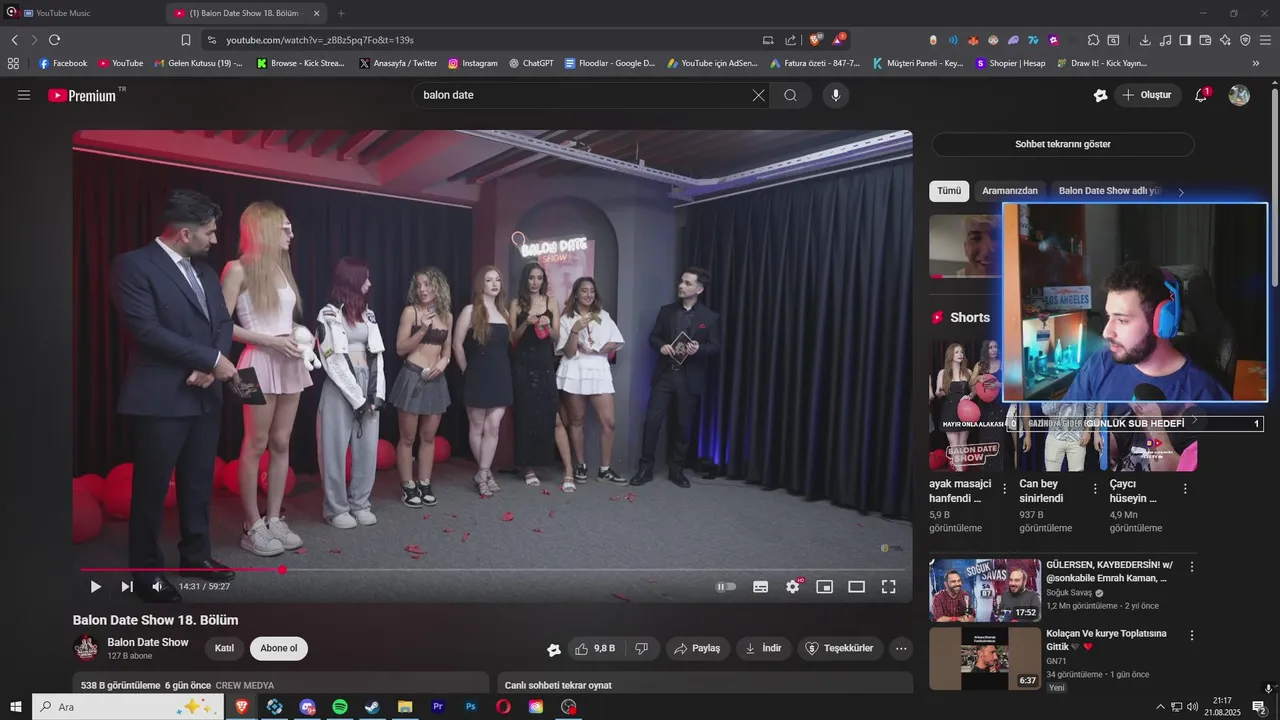1280x720 pixels.
Task: Close the Balon Date Show browser tab
Action: click(317, 13)
